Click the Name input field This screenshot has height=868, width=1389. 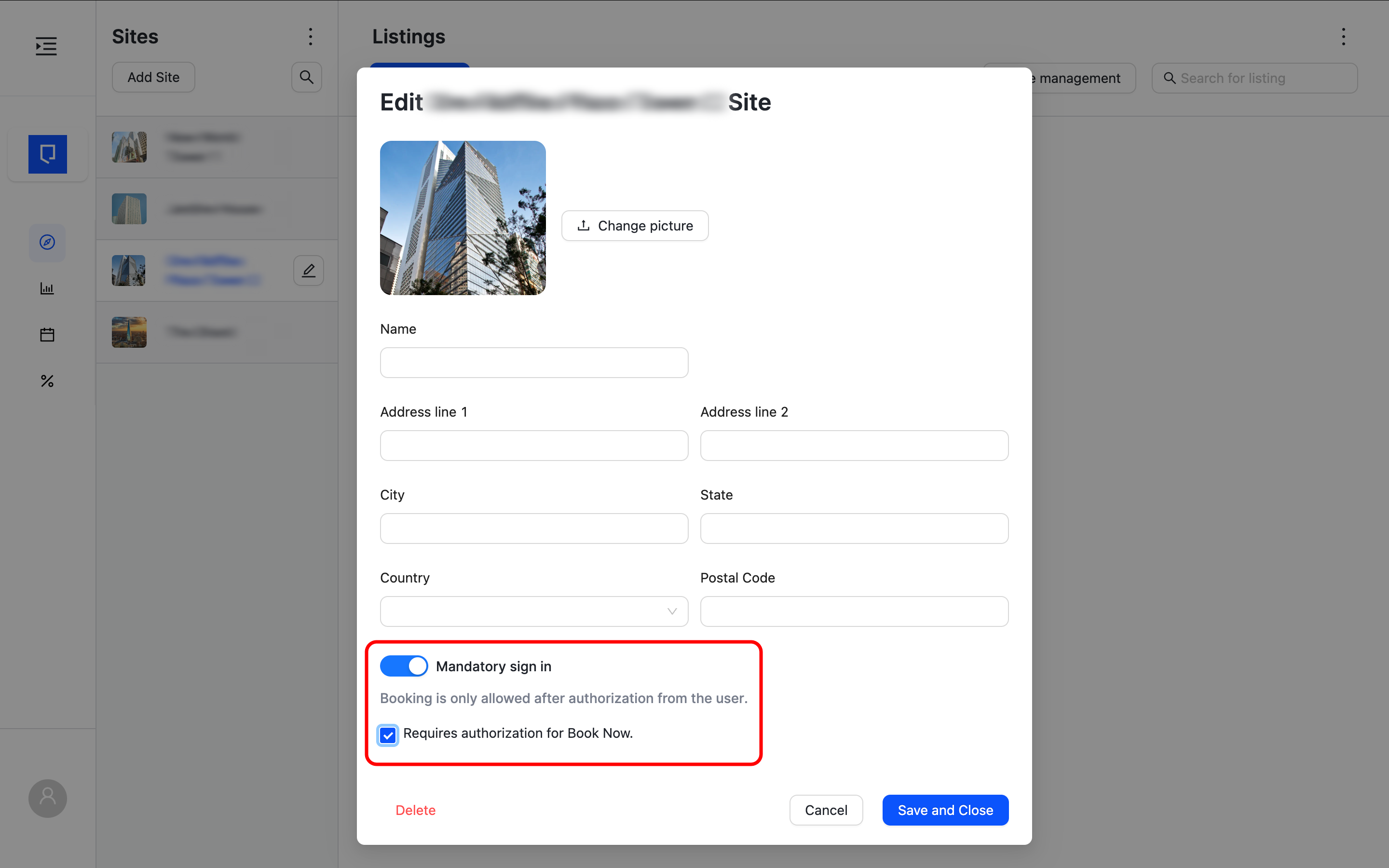(534, 362)
